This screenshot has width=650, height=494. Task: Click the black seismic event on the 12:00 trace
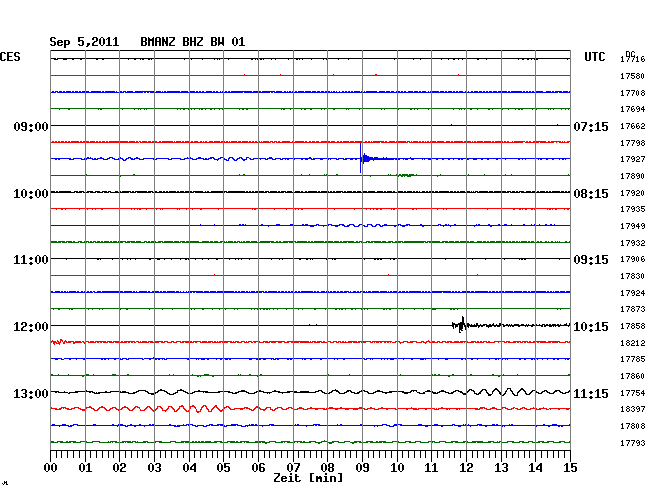(461, 325)
